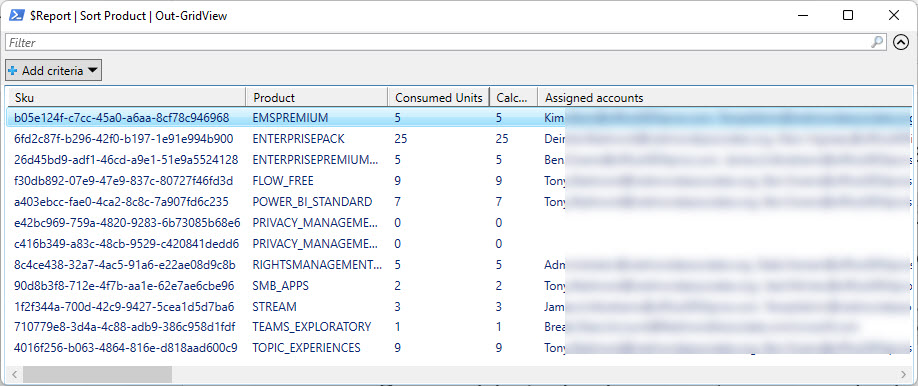Select the ENTERPRISEPACK product cell
918x386 pixels.
tap(298, 139)
